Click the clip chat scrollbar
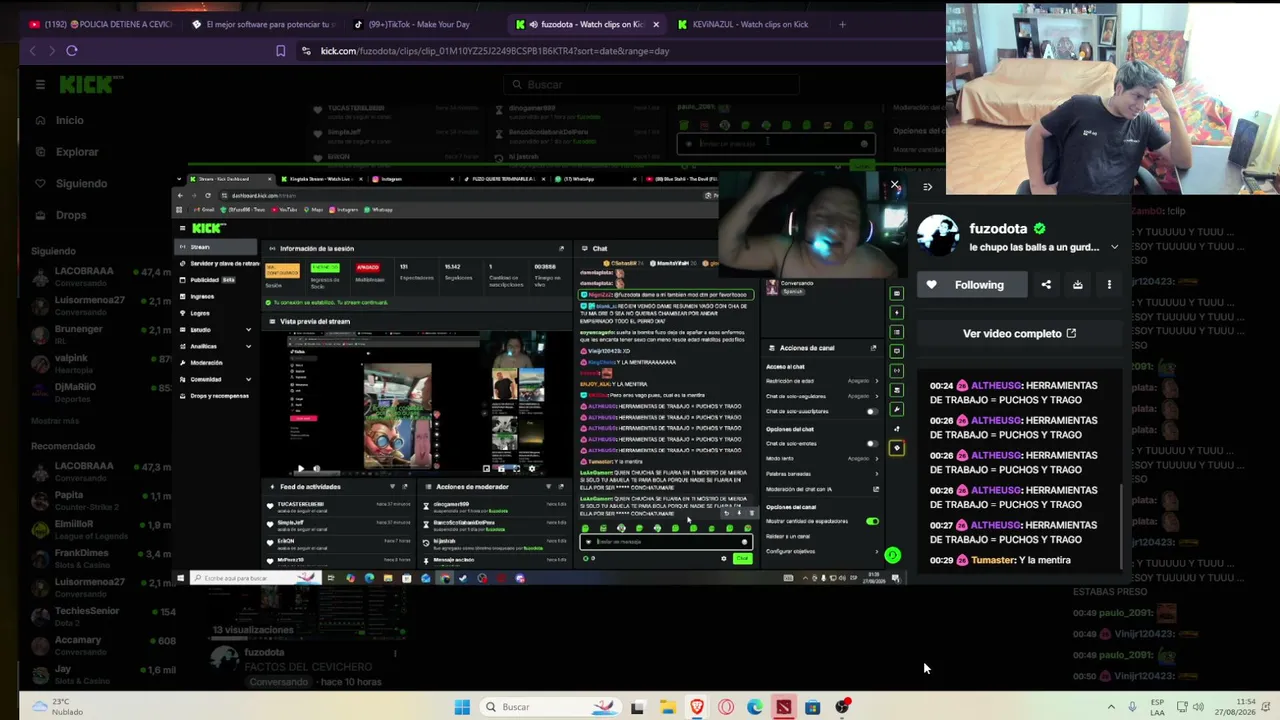1280x720 pixels. click(1121, 525)
